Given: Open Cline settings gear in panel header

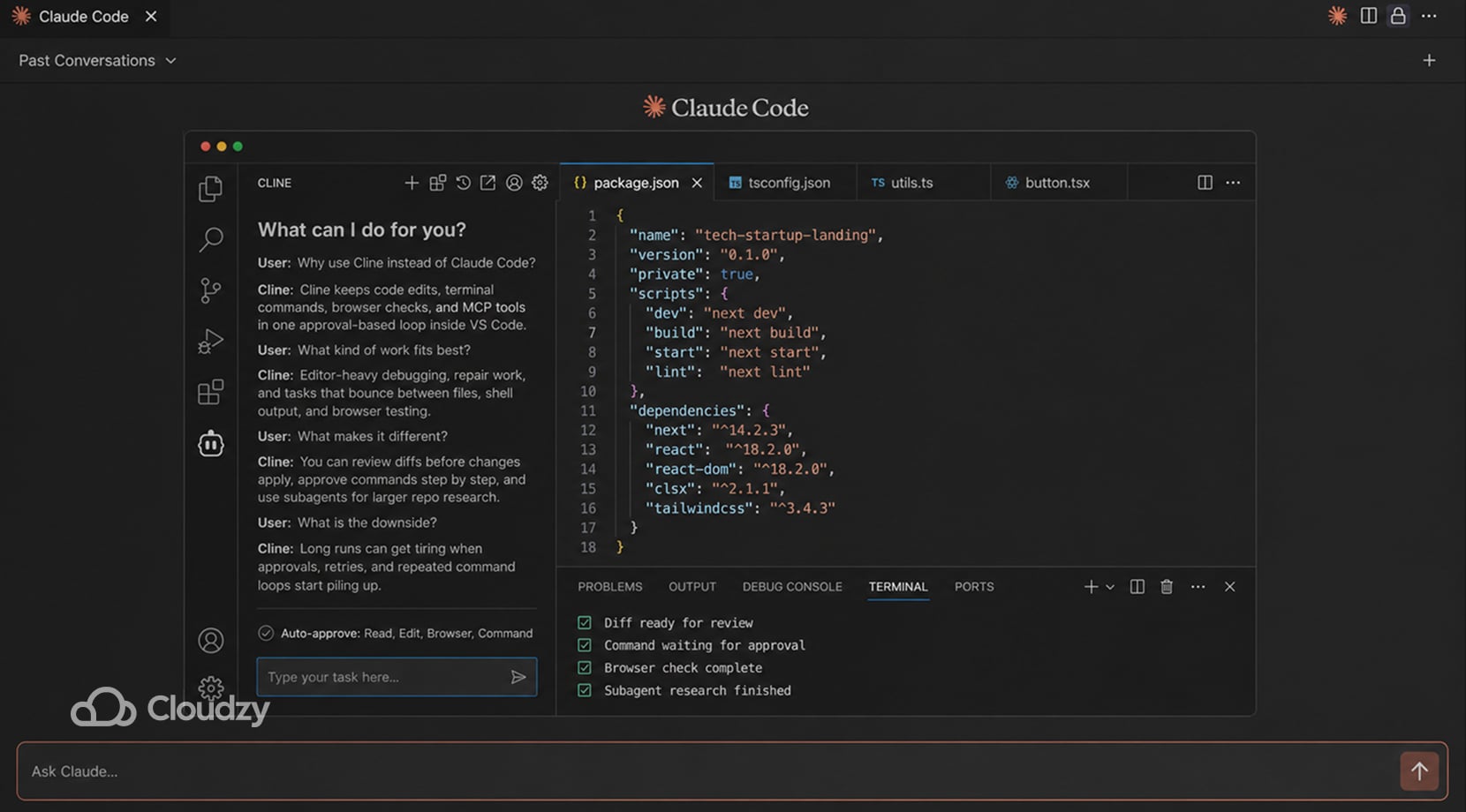Looking at the screenshot, I should (540, 183).
